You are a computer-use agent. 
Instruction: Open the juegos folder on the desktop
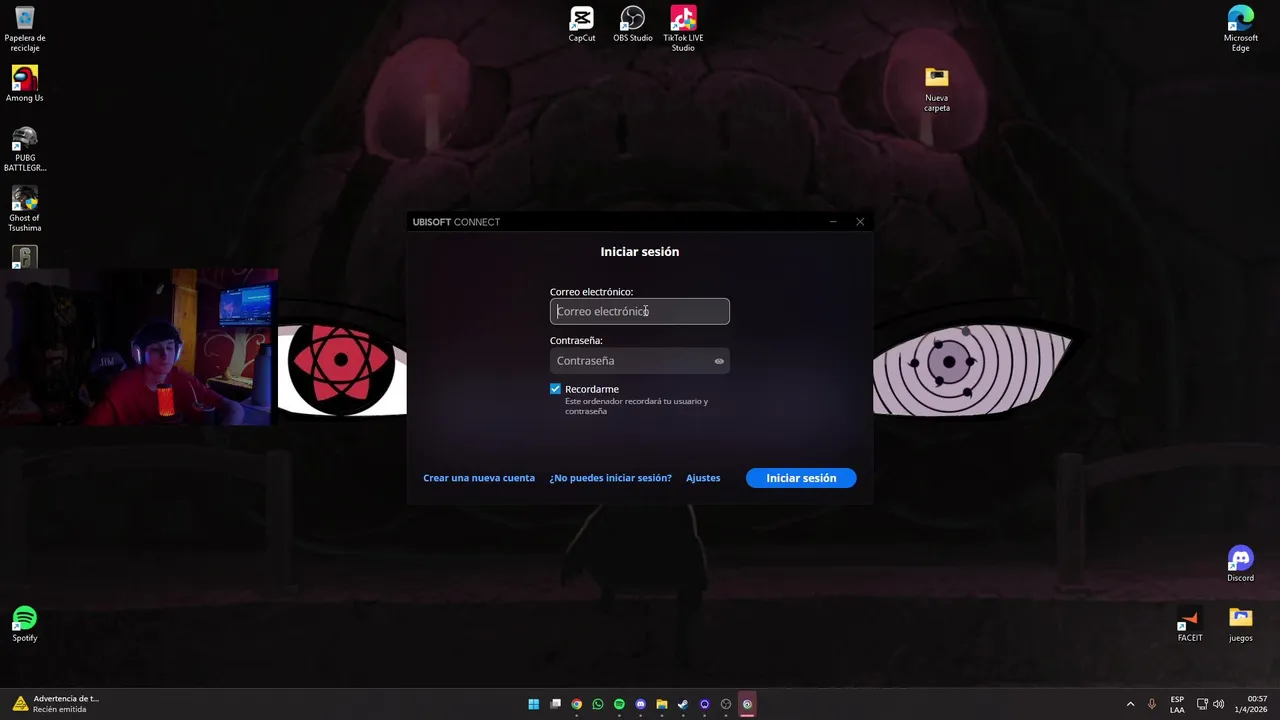point(1241,624)
